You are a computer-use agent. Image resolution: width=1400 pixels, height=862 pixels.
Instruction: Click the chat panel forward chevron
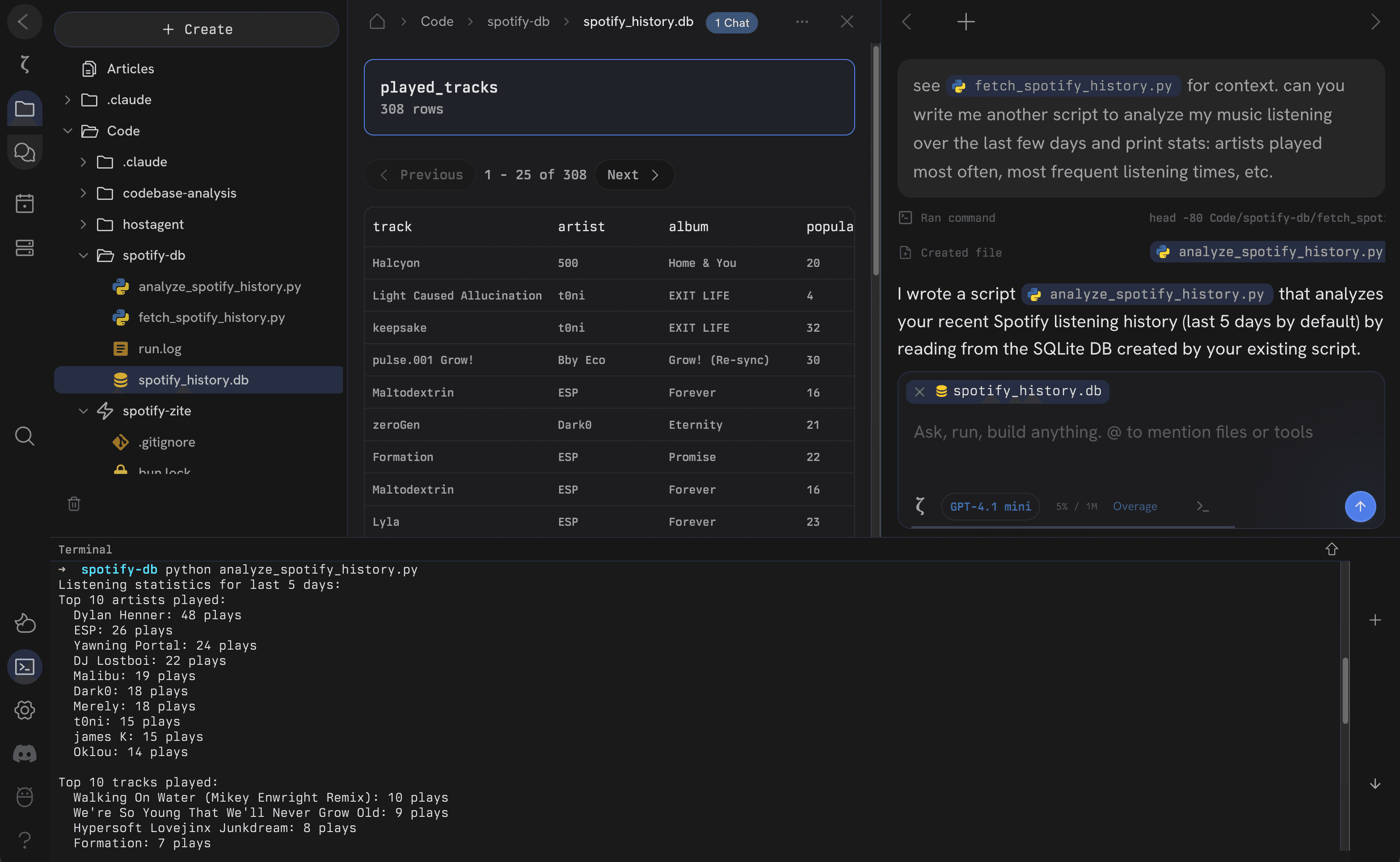tap(1375, 21)
